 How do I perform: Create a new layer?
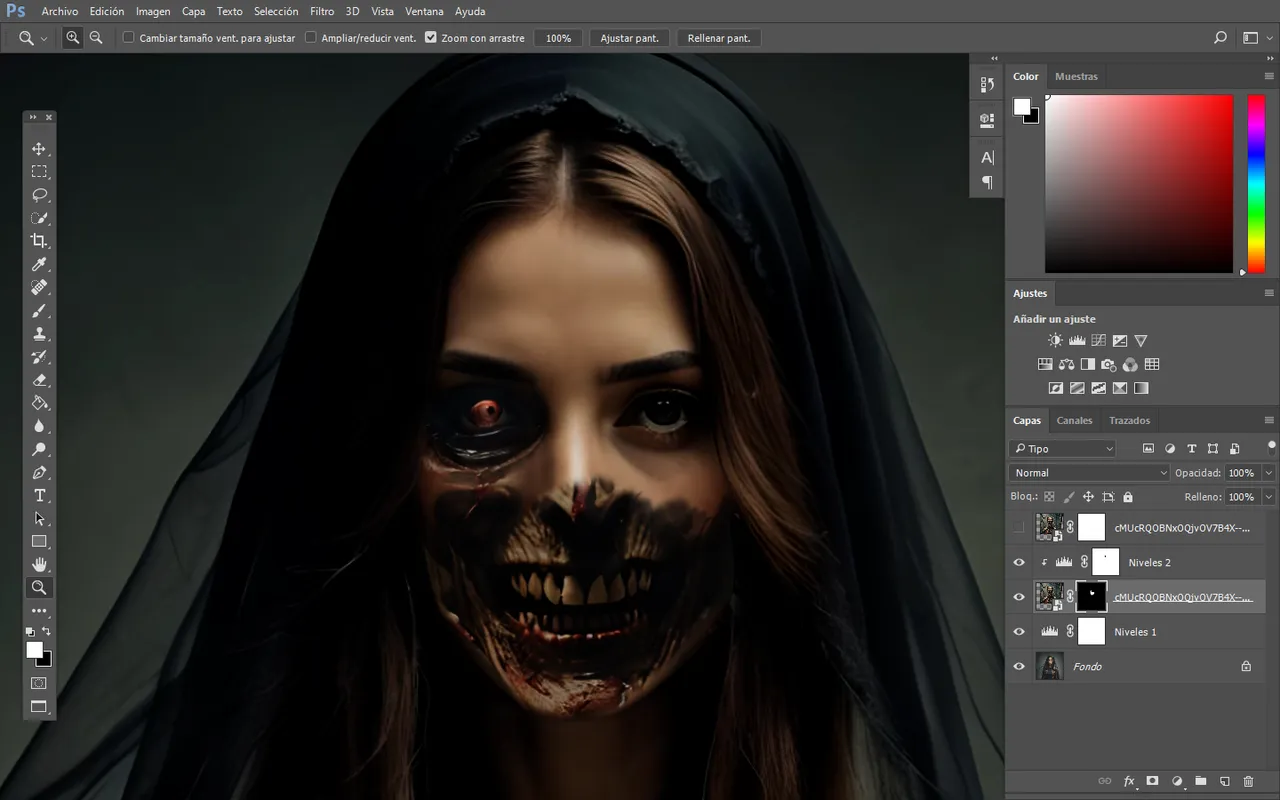click(x=1224, y=781)
